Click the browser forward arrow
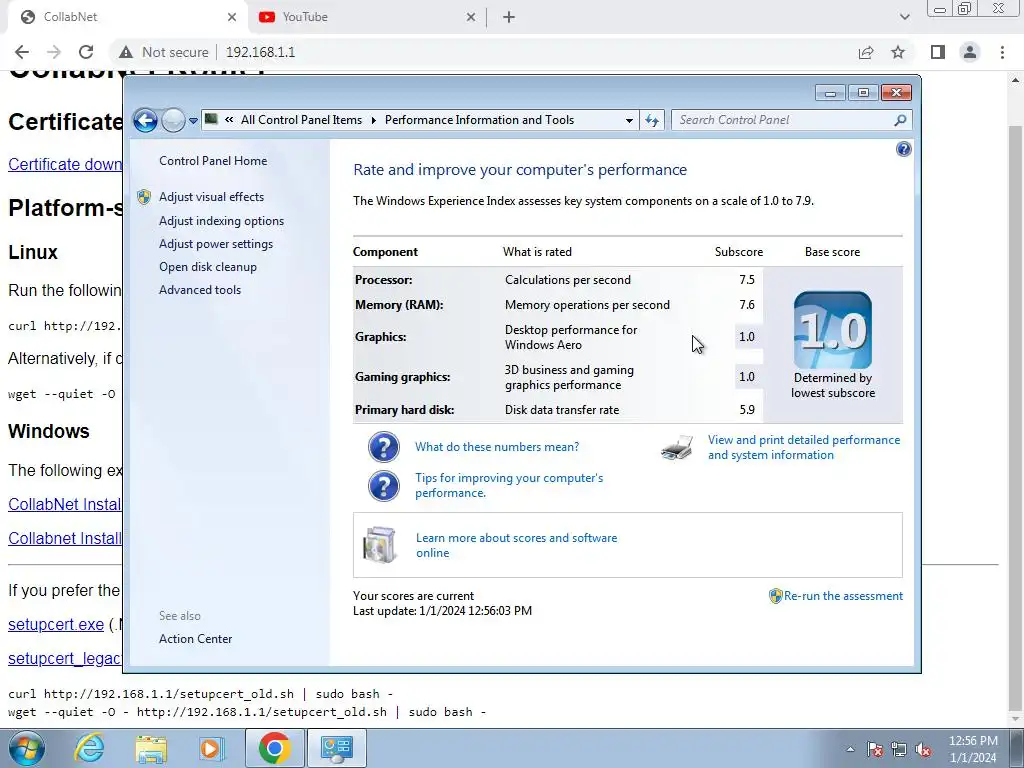This screenshot has height=768, width=1024. pyautogui.click(x=54, y=52)
